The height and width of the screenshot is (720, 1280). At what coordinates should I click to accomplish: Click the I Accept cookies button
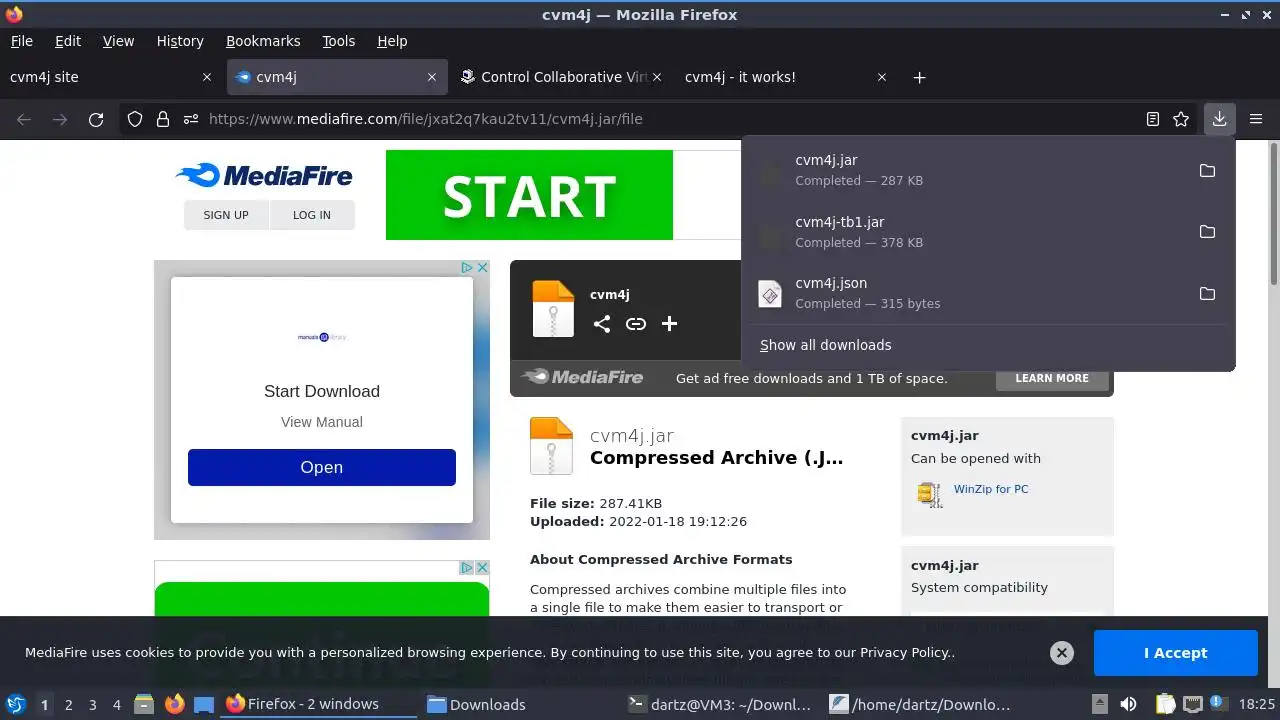pos(1176,653)
